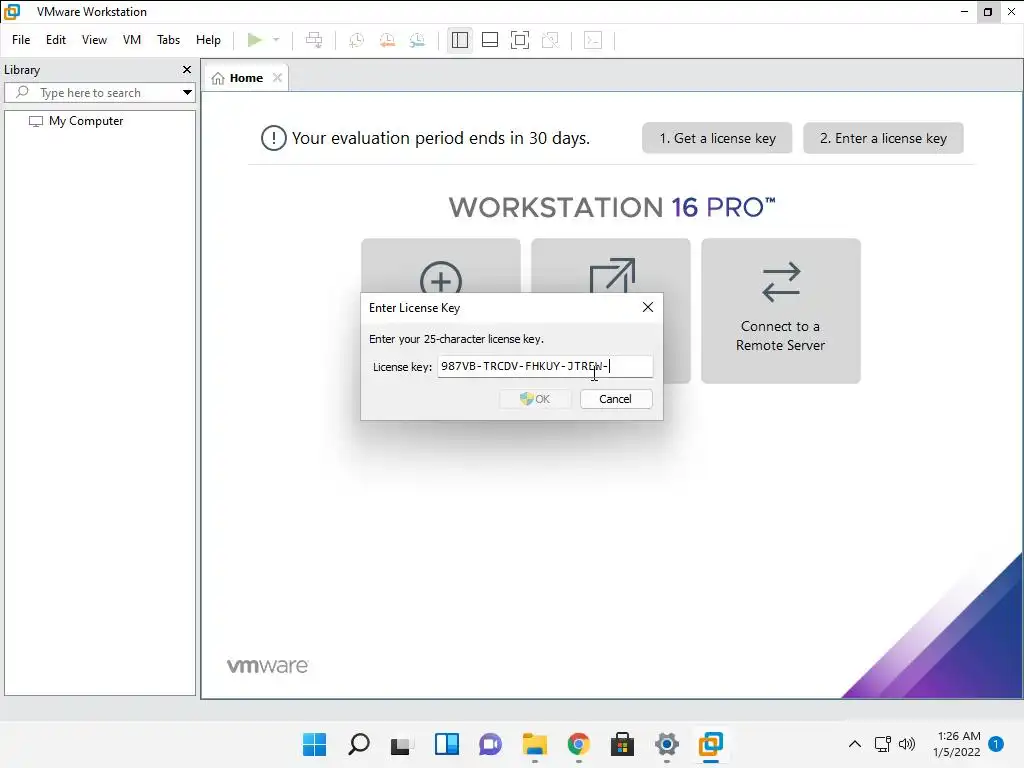This screenshot has width=1024, height=768.
Task: Open Windows taskbar Search
Action: coord(359,744)
